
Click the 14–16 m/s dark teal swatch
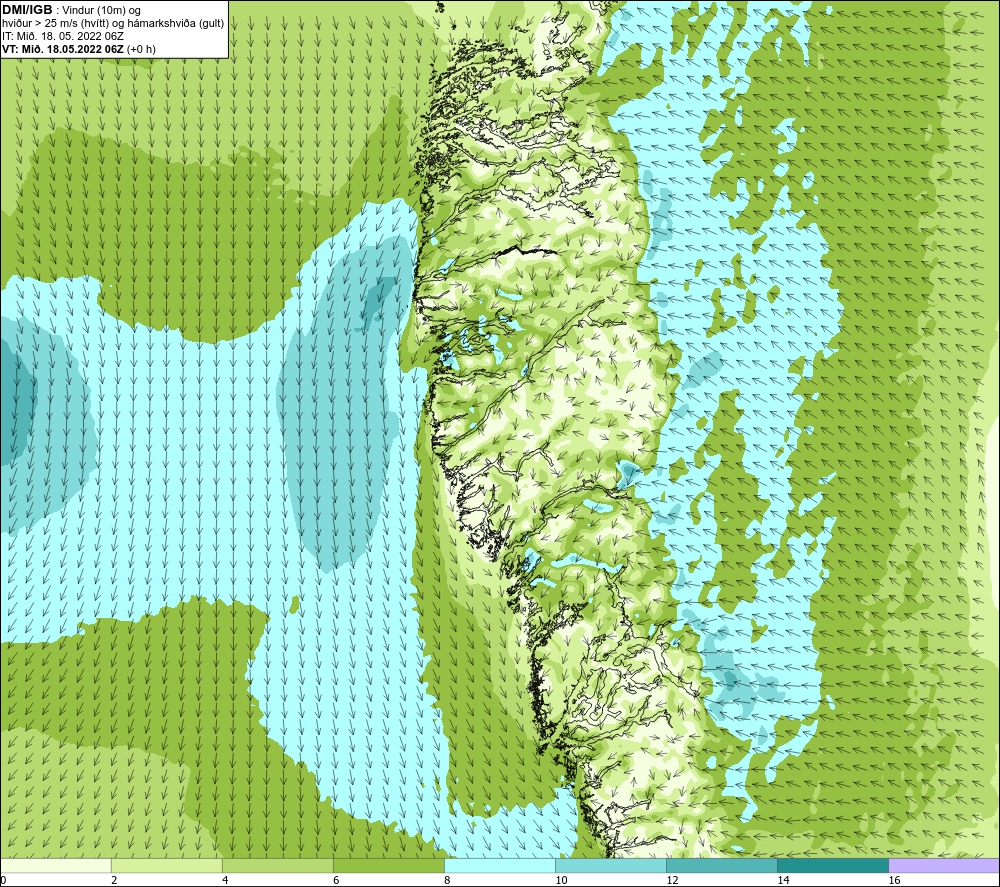833,865
